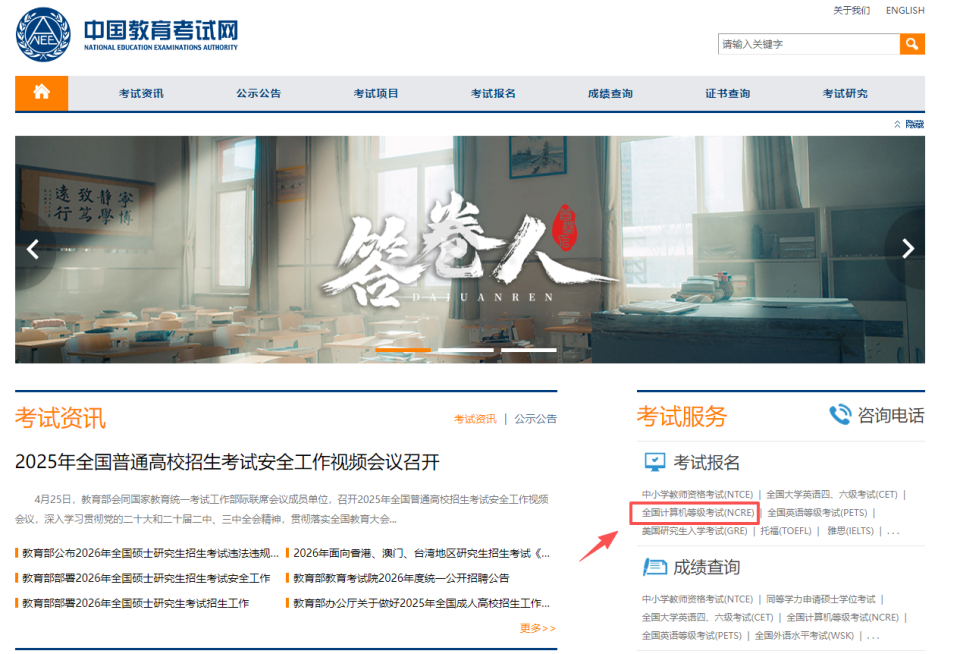Viewport: 960px width, 654px height.
Task: Focus the keyword search input field
Action: click(809, 44)
